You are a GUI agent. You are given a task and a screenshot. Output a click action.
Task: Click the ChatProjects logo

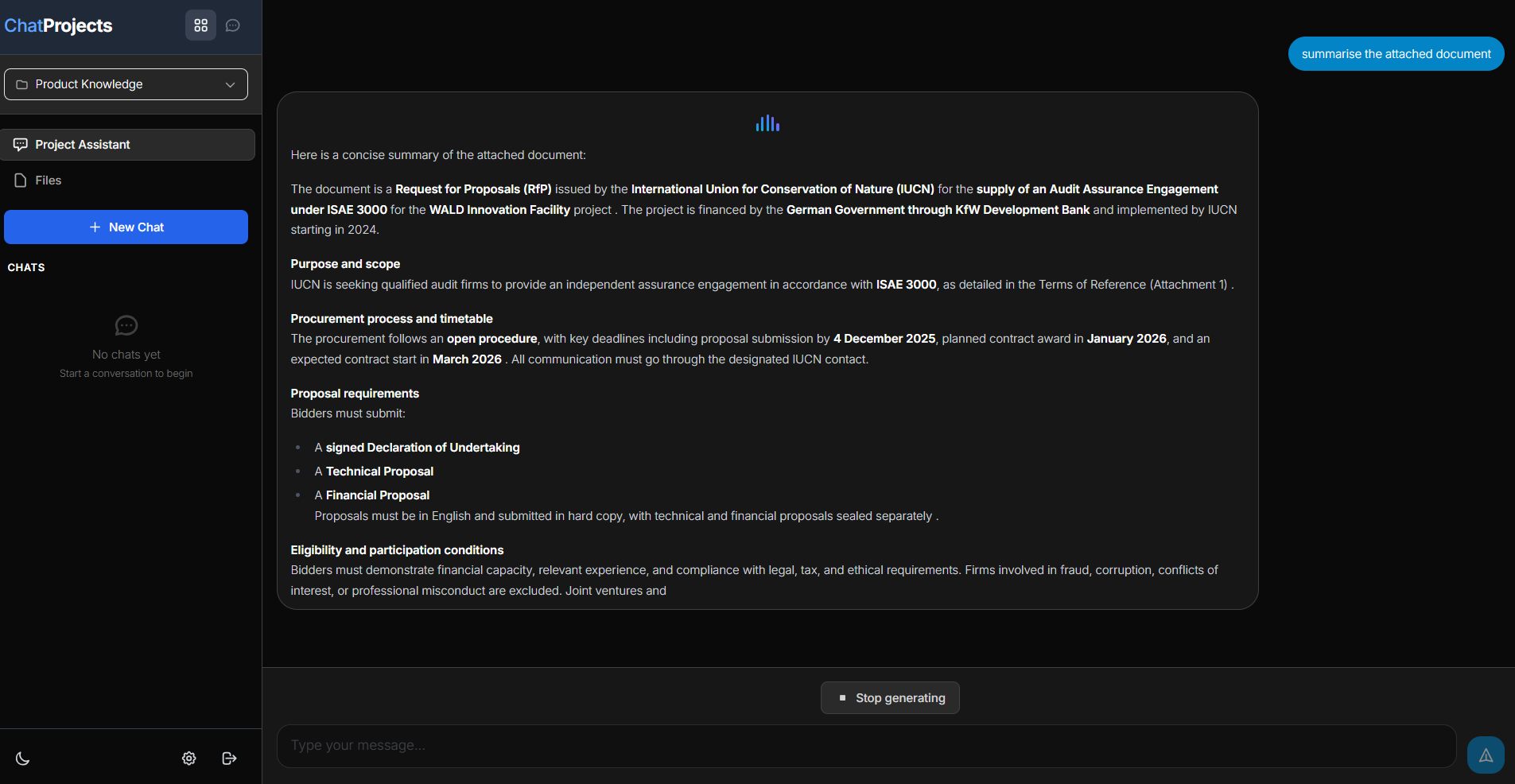(x=58, y=25)
